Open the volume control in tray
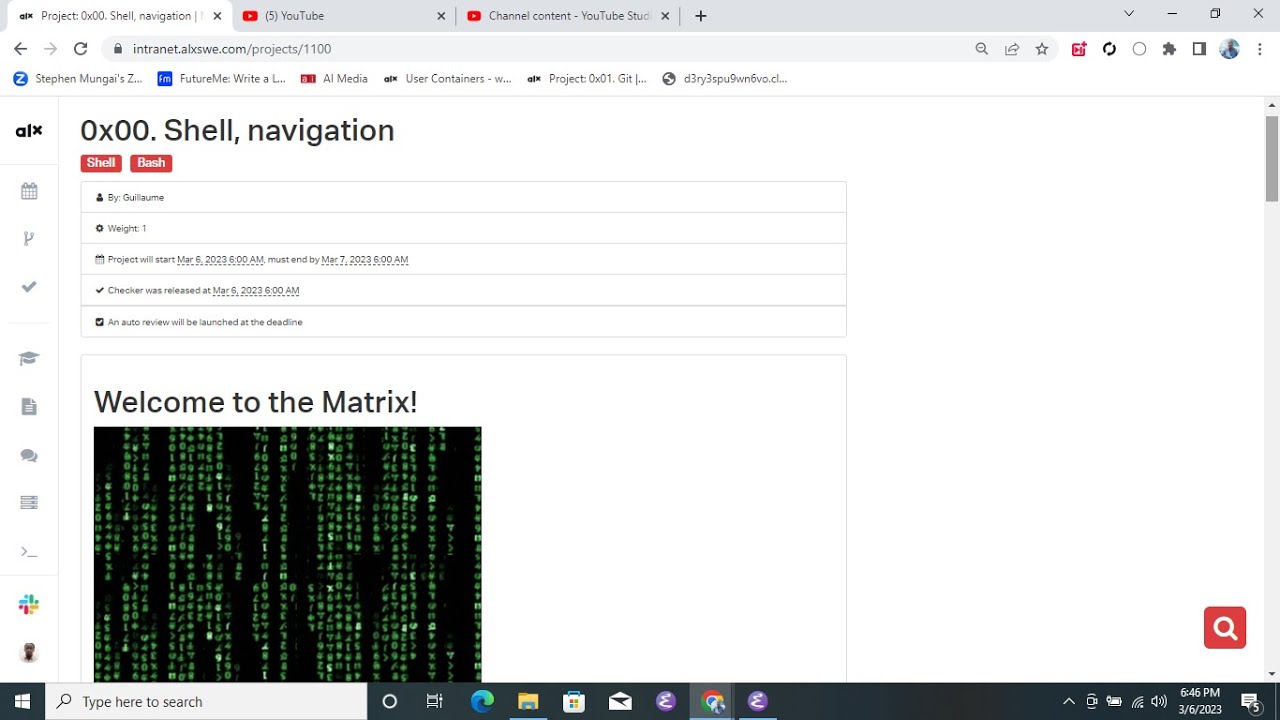The width and height of the screenshot is (1280, 720). (x=1159, y=701)
